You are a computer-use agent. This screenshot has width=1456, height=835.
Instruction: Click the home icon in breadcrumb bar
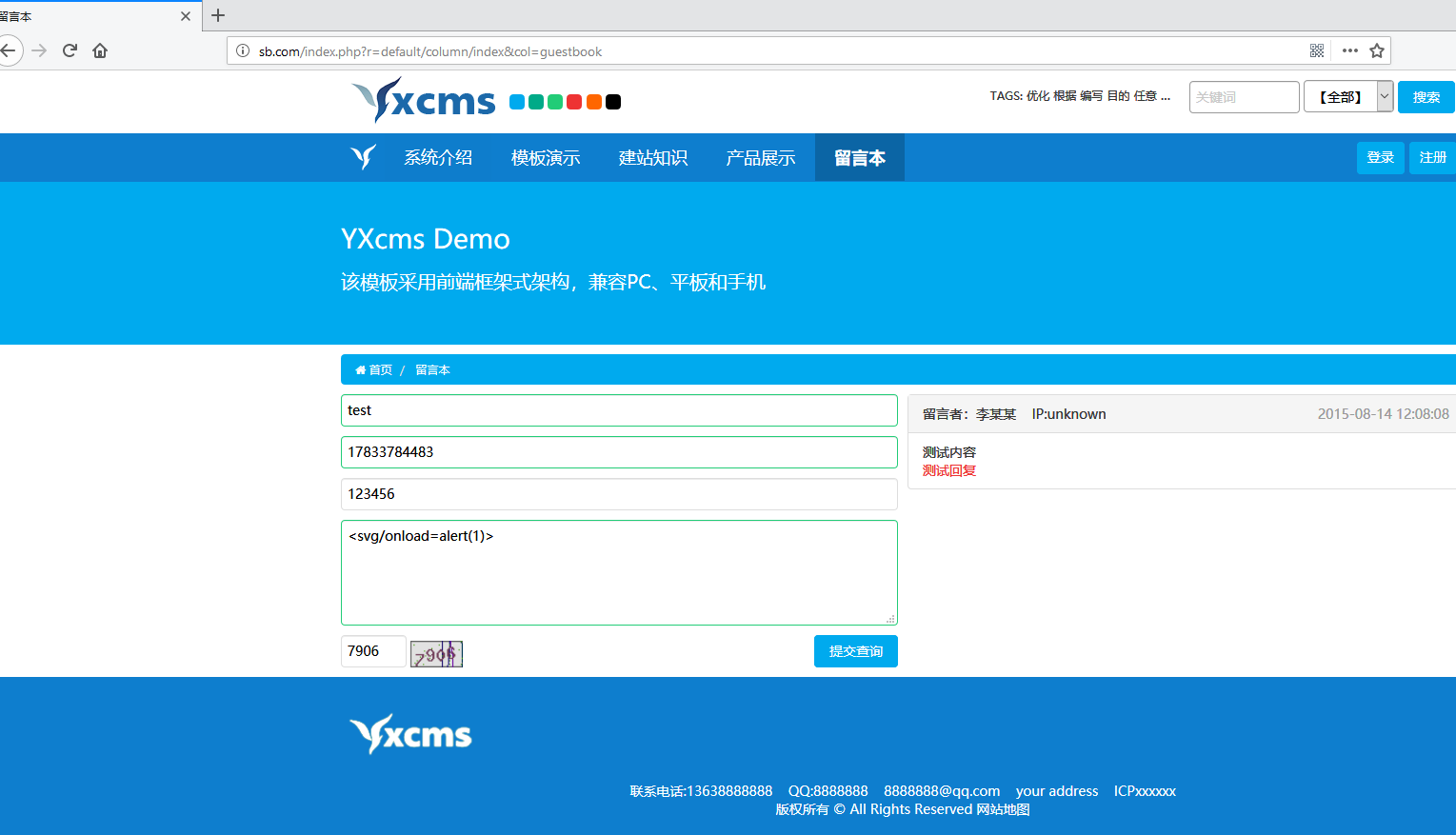360,369
